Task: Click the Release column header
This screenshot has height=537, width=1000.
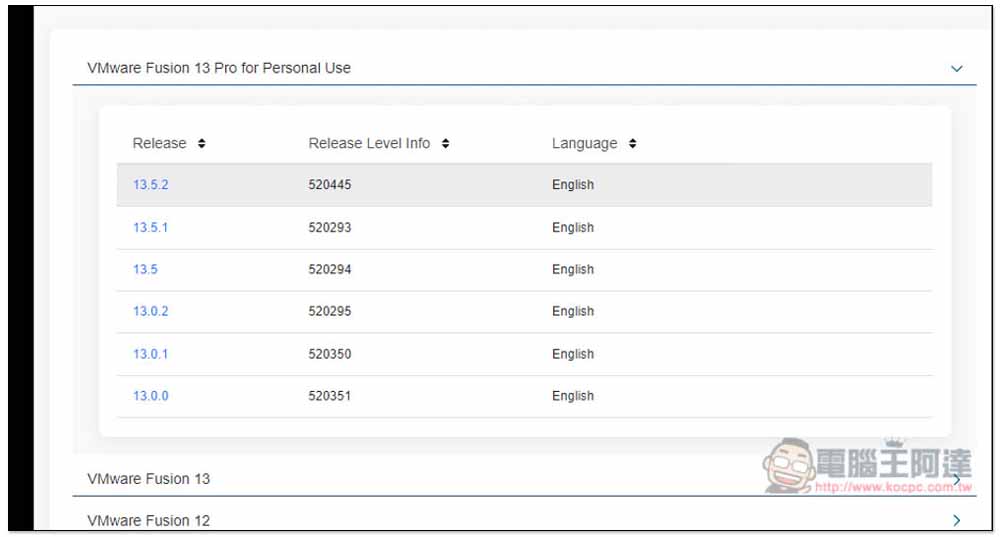Action: click(159, 143)
